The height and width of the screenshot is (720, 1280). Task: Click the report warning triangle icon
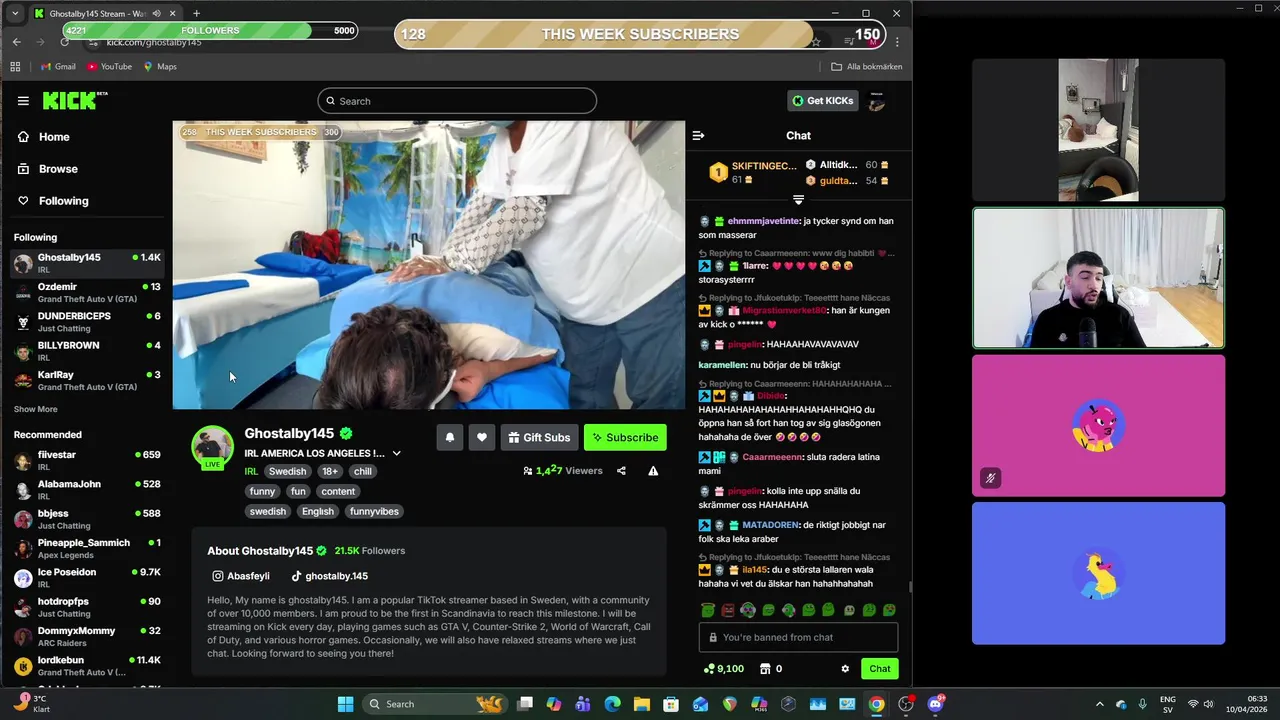(x=653, y=471)
